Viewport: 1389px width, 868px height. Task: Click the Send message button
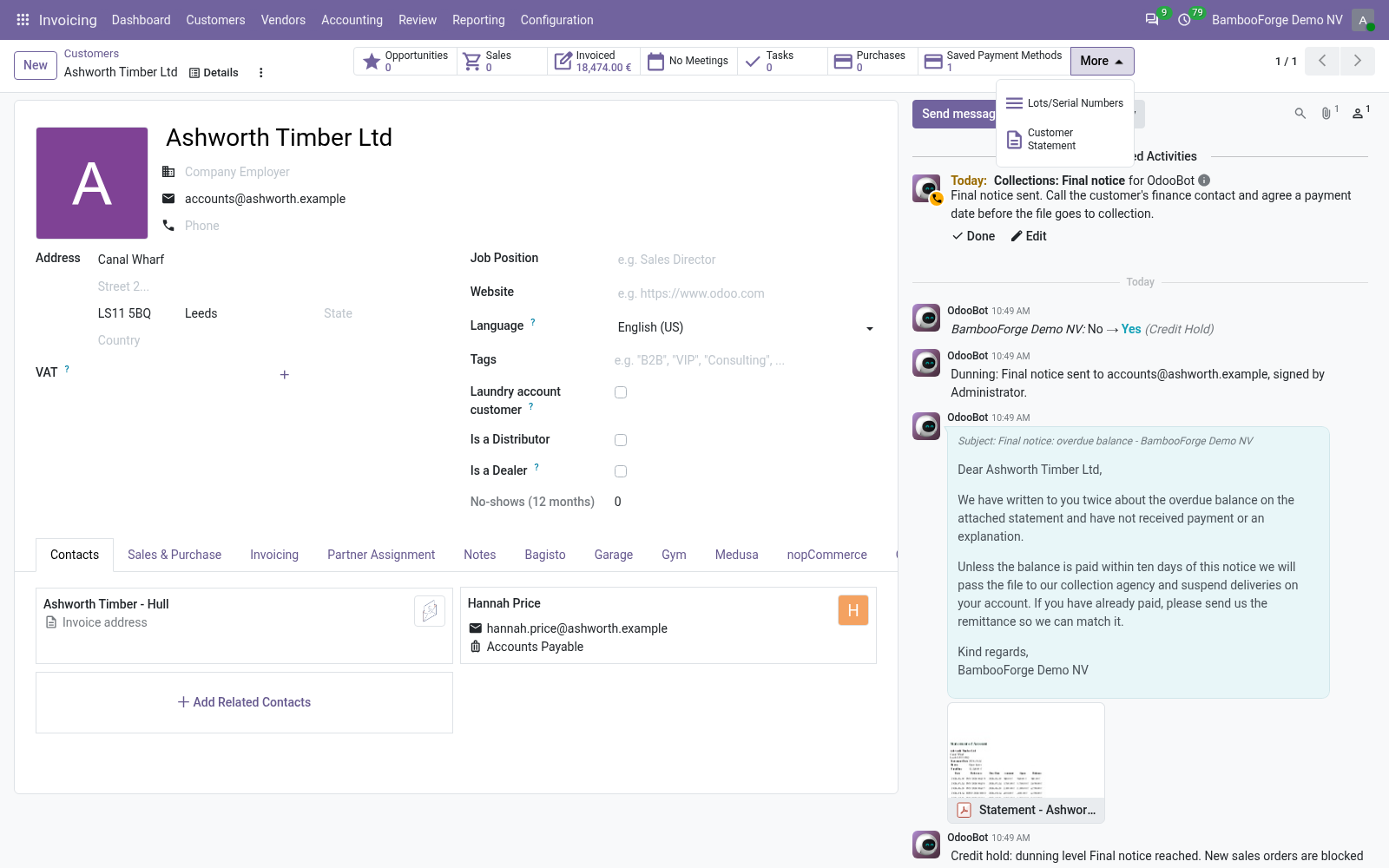[955, 114]
